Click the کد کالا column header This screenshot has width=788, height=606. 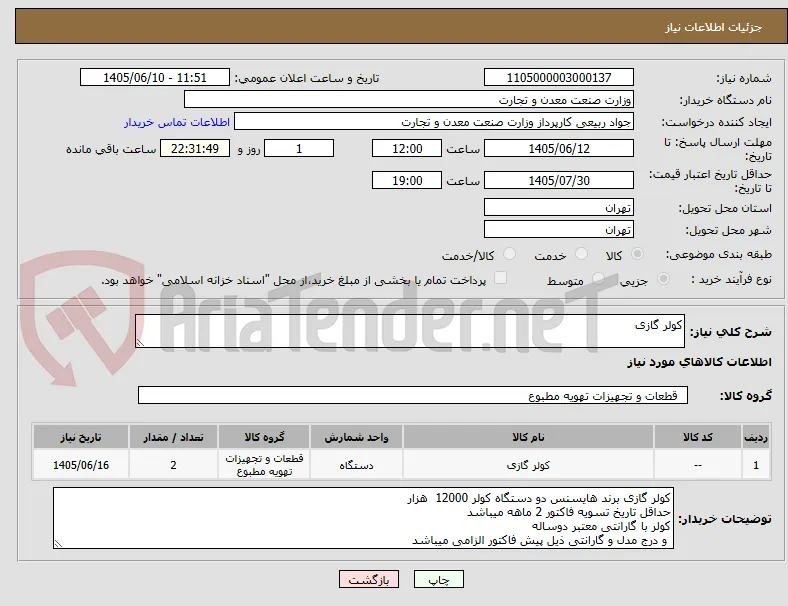(698, 437)
